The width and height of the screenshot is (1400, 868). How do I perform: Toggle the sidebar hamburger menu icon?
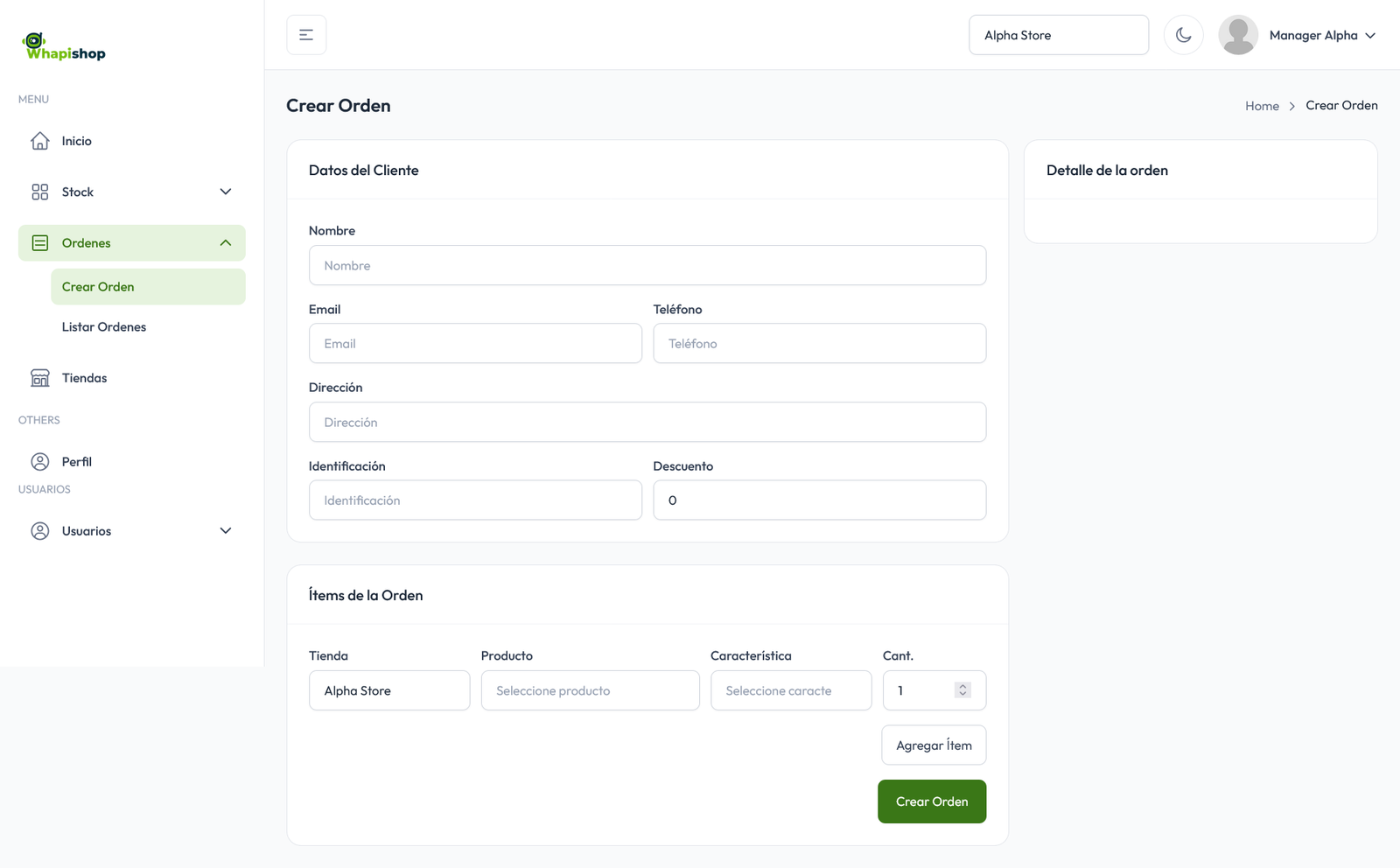[306, 35]
